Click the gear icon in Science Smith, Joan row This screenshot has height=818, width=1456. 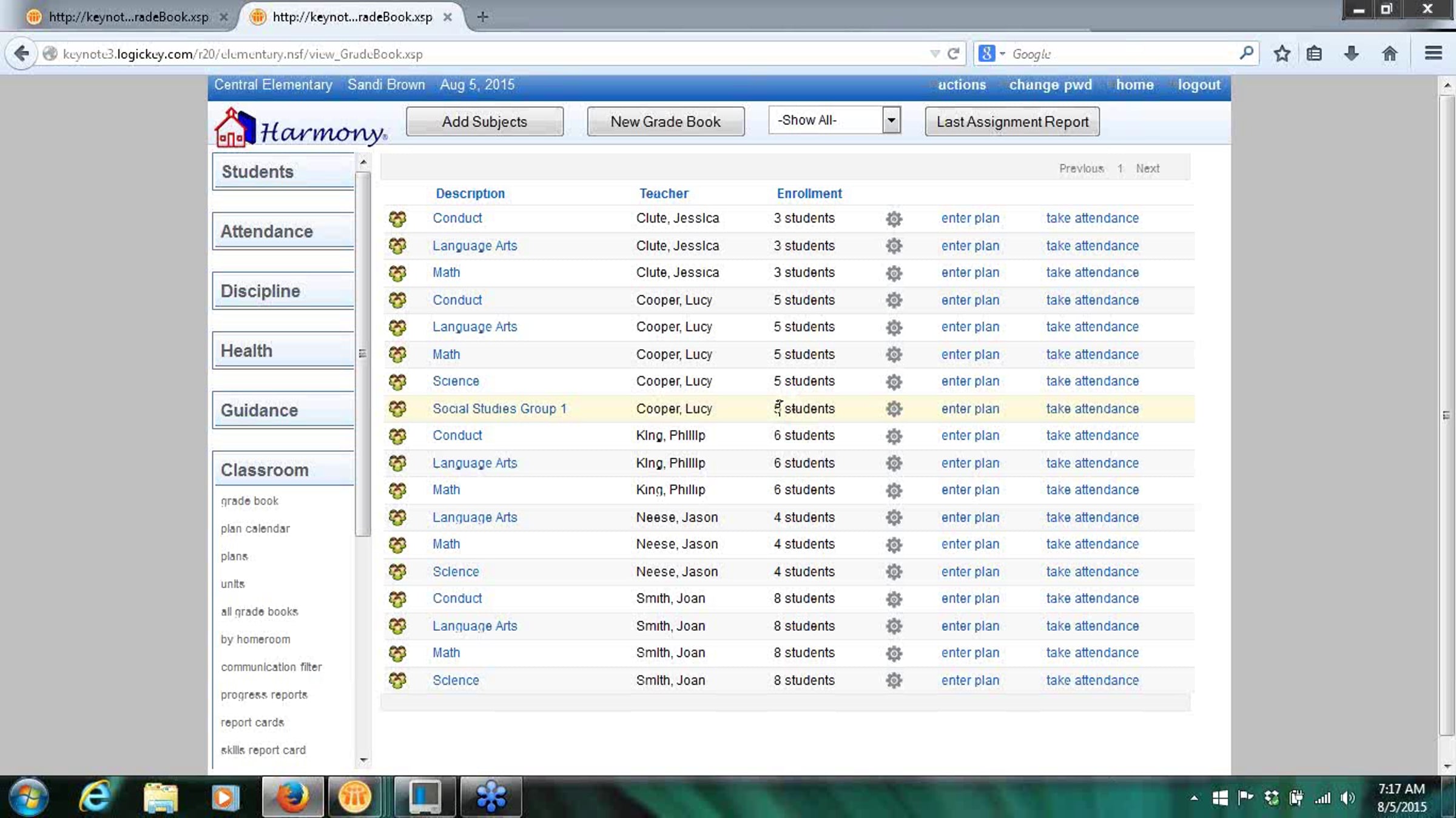(894, 680)
